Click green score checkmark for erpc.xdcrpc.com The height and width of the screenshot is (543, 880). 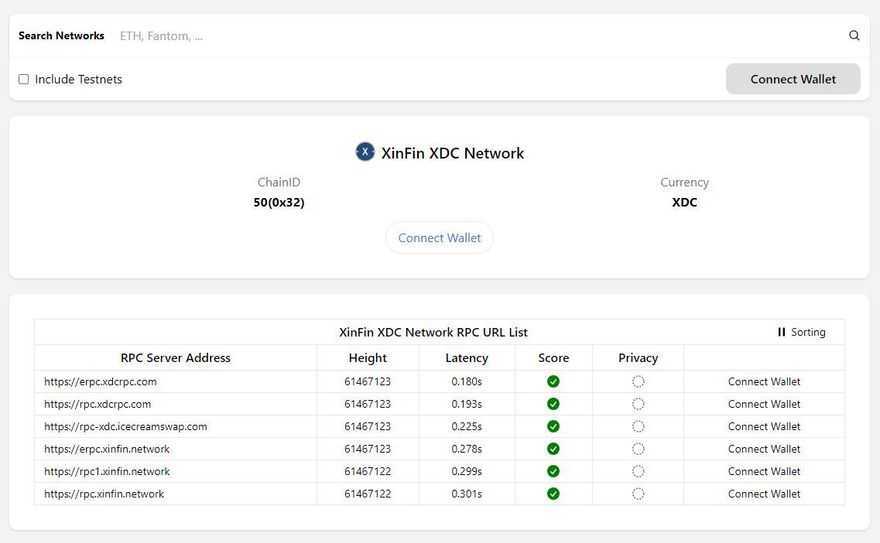tap(553, 382)
